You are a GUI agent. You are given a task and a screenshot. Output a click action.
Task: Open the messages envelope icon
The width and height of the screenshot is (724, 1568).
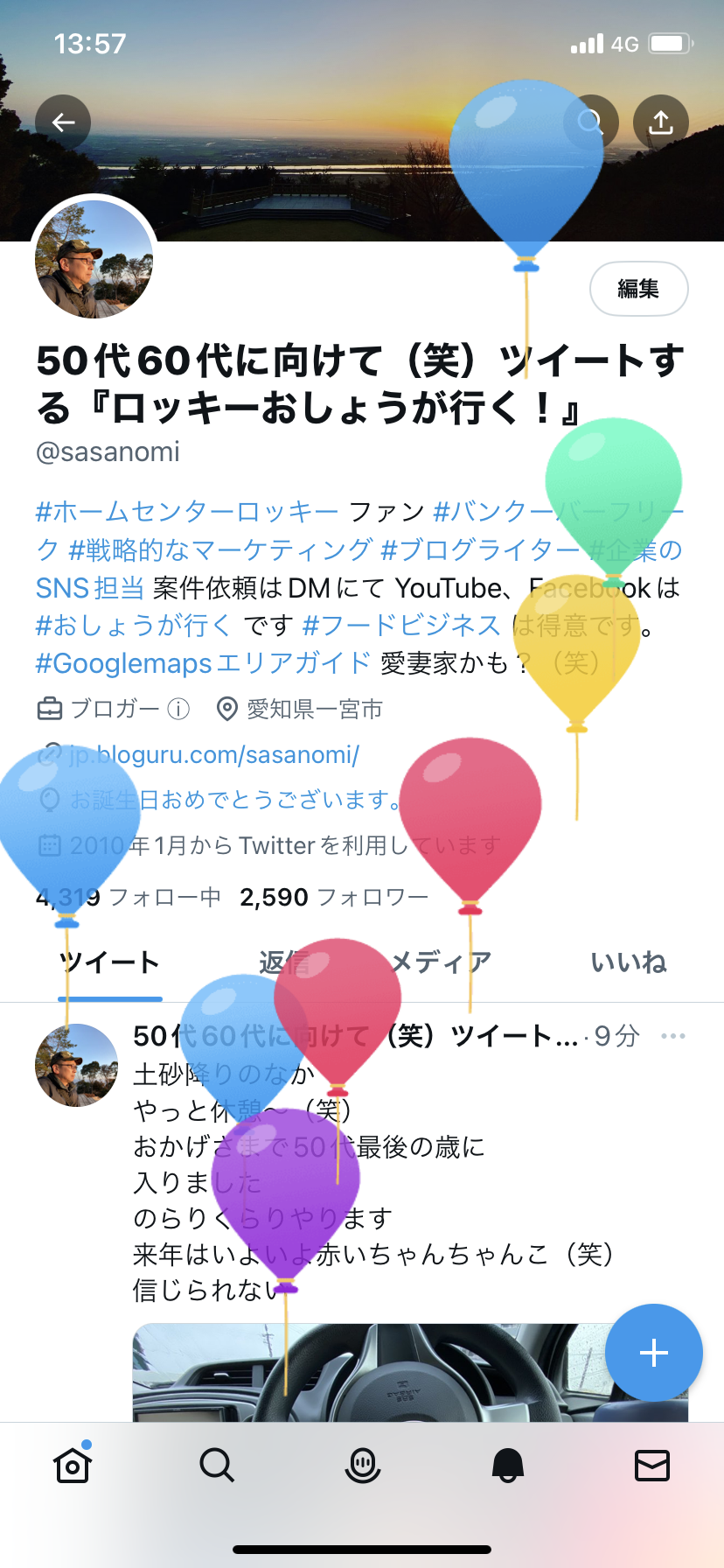coord(652,1464)
